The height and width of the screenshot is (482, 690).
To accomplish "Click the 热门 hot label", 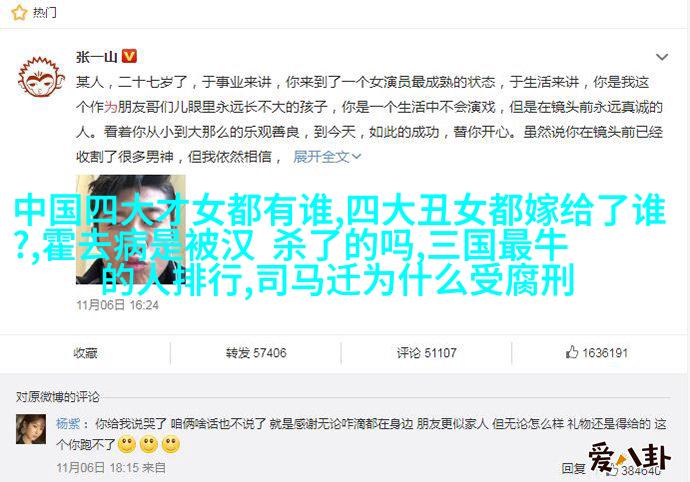I will (44, 12).
